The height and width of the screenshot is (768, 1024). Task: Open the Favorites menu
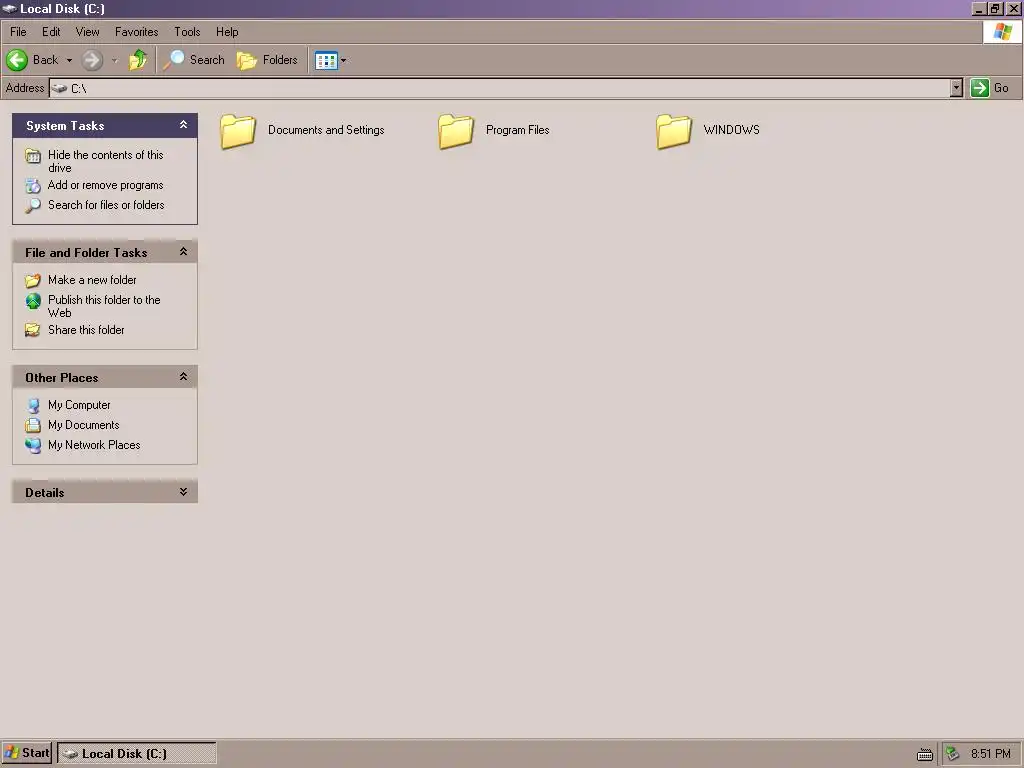(136, 32)
